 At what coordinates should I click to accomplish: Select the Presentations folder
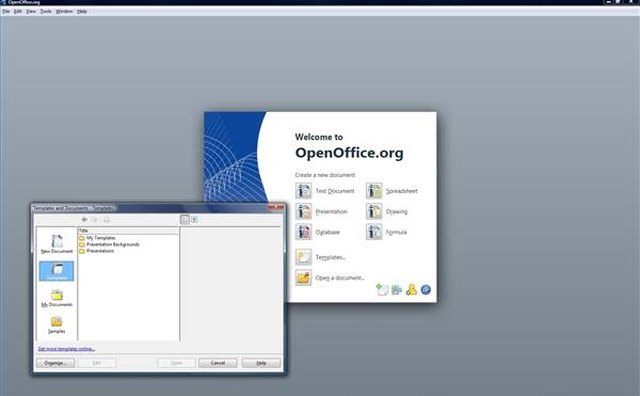pyautogui.click(x=96, y=251)
